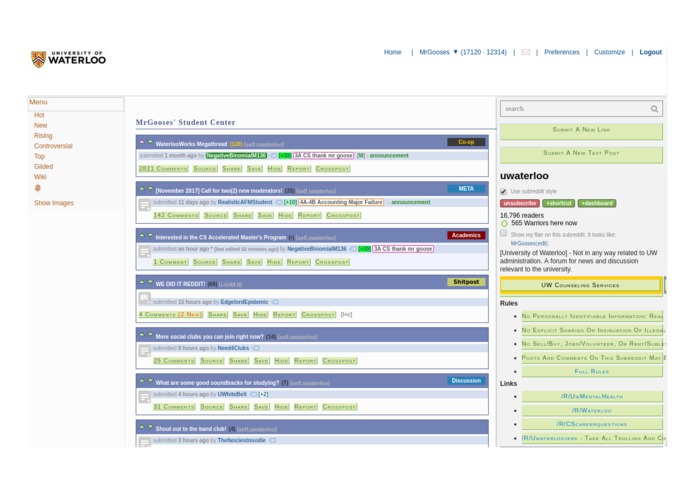Select Hot in the left menu

tap(39, 115)
